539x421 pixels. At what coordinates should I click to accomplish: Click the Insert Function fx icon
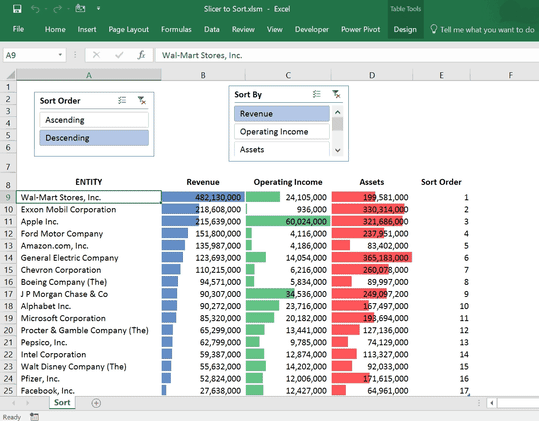(x=141, y=55)
